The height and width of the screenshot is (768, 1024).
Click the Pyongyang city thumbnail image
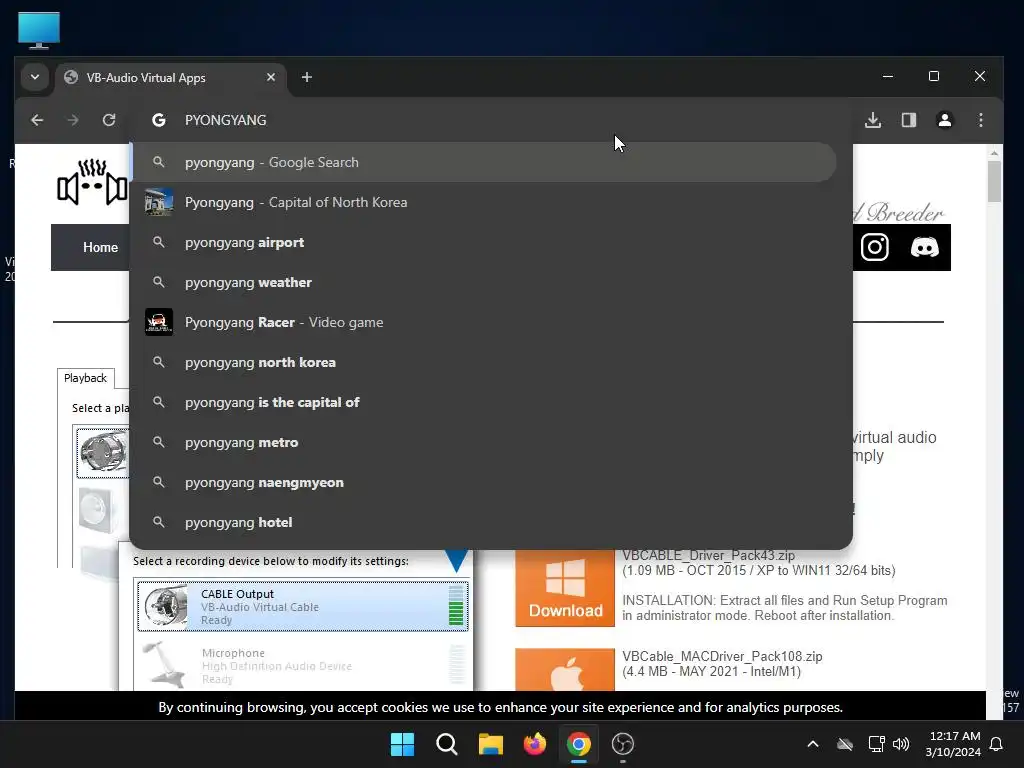(159, 202)
